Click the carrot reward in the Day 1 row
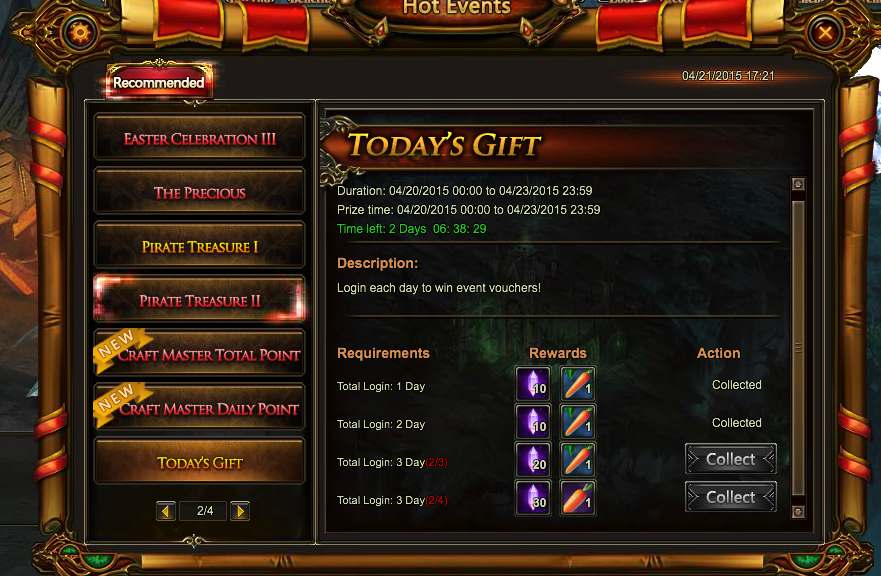The image size is (881, 576). coord(578,384)
